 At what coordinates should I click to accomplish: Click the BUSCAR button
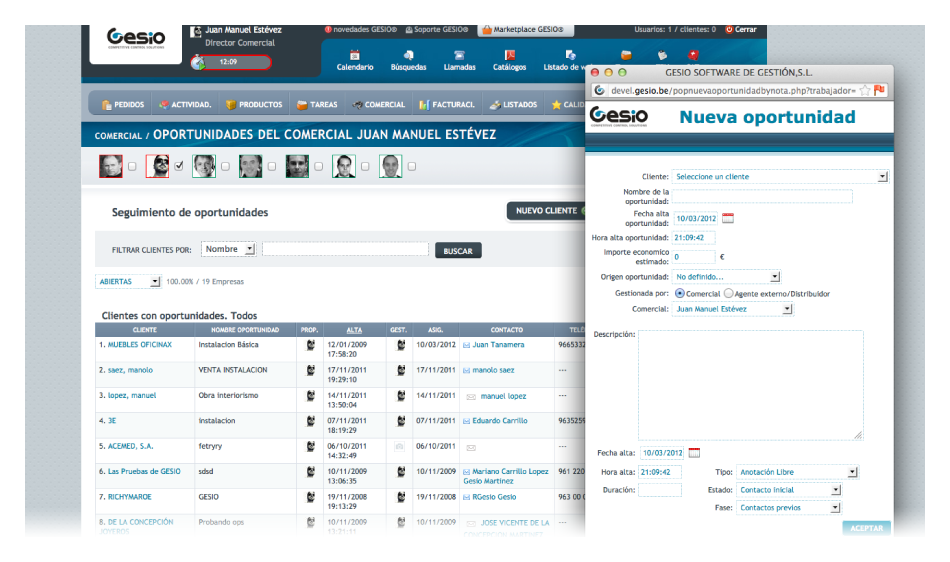click(x=458, y=251)
